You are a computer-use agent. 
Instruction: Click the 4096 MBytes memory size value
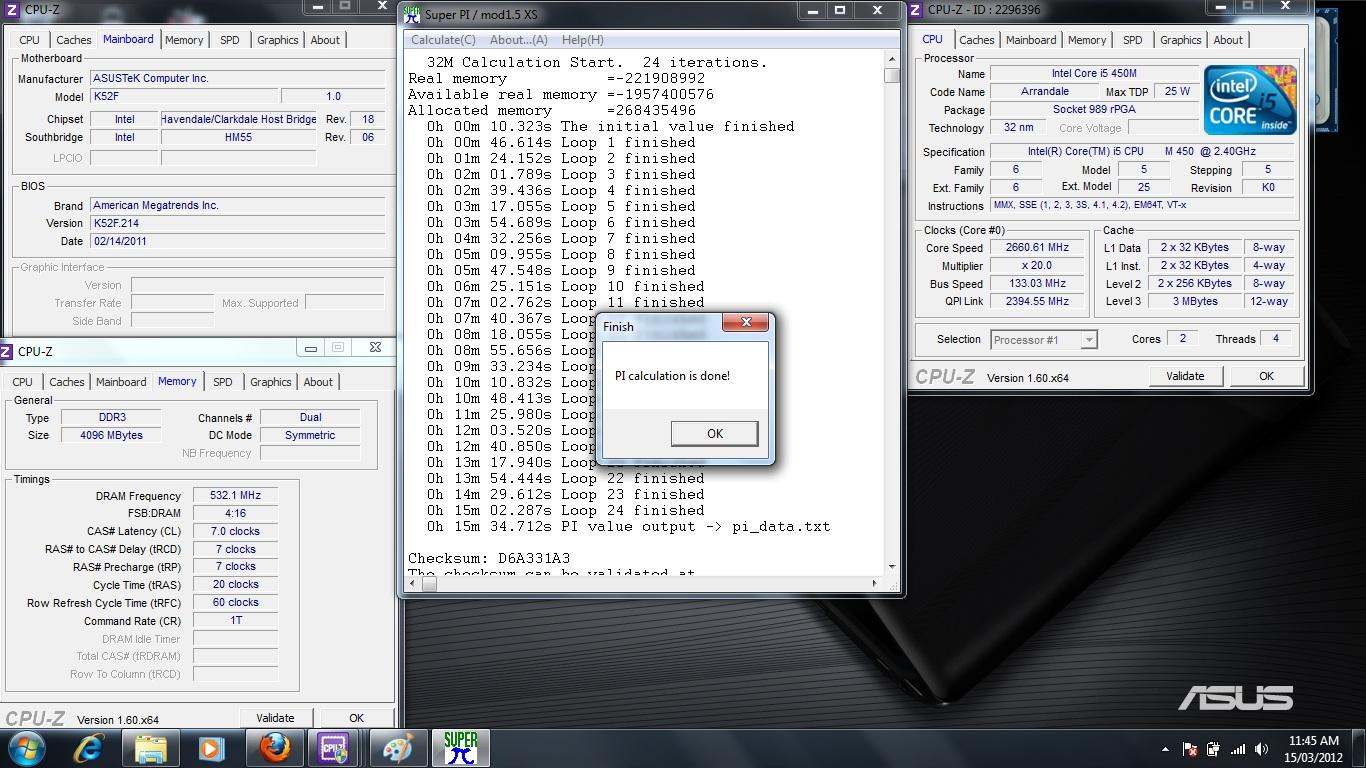point(111,436)
